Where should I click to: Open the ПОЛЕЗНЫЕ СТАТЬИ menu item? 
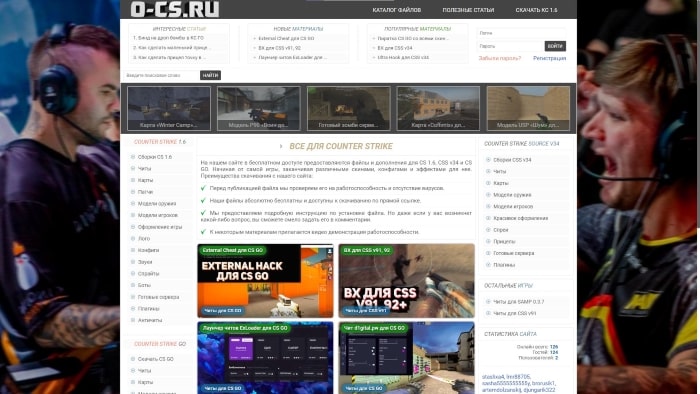[x=468, y=10]
